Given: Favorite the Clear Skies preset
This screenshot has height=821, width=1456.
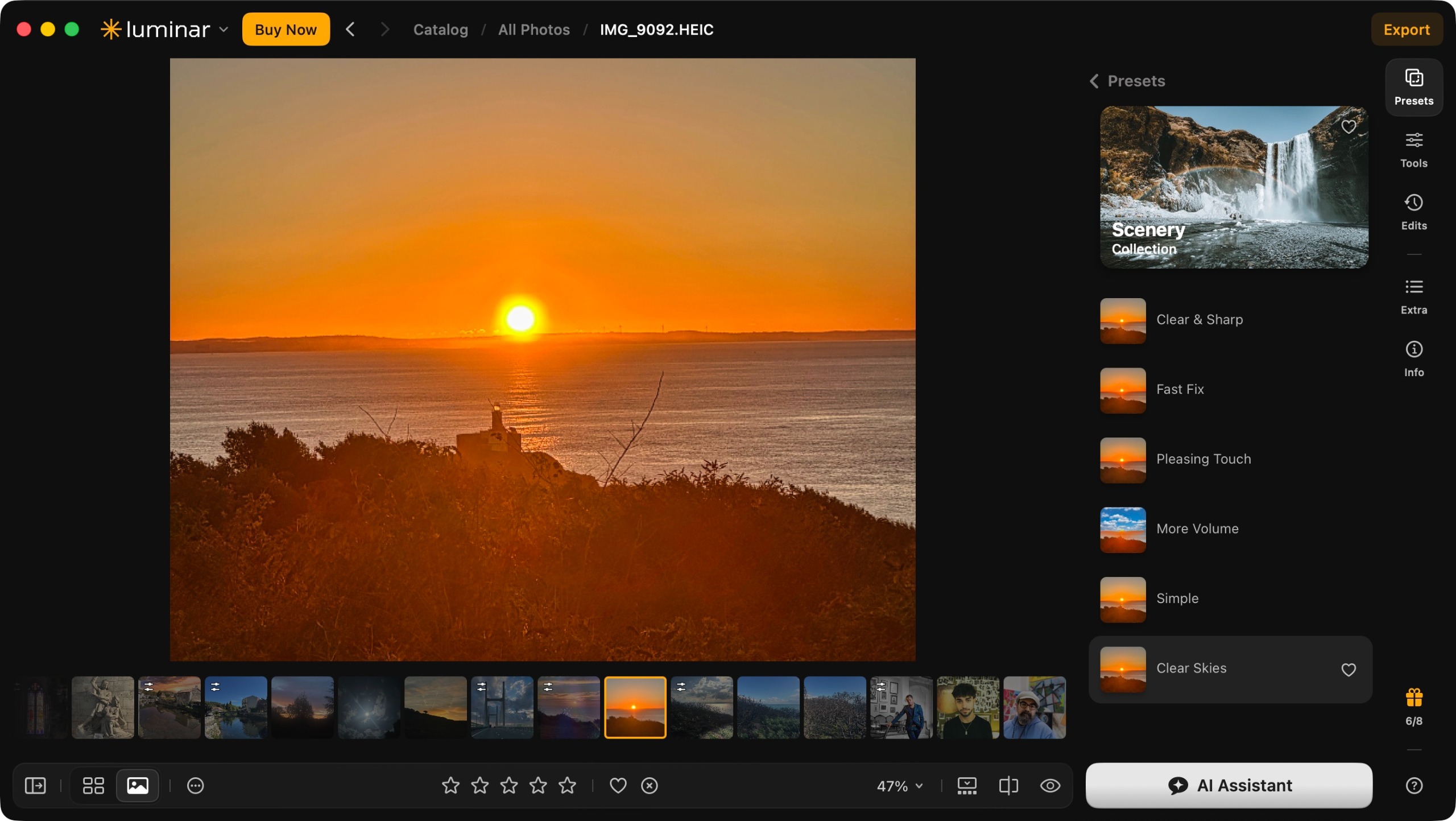Looking at the screenshot, I should (1348, 669).
